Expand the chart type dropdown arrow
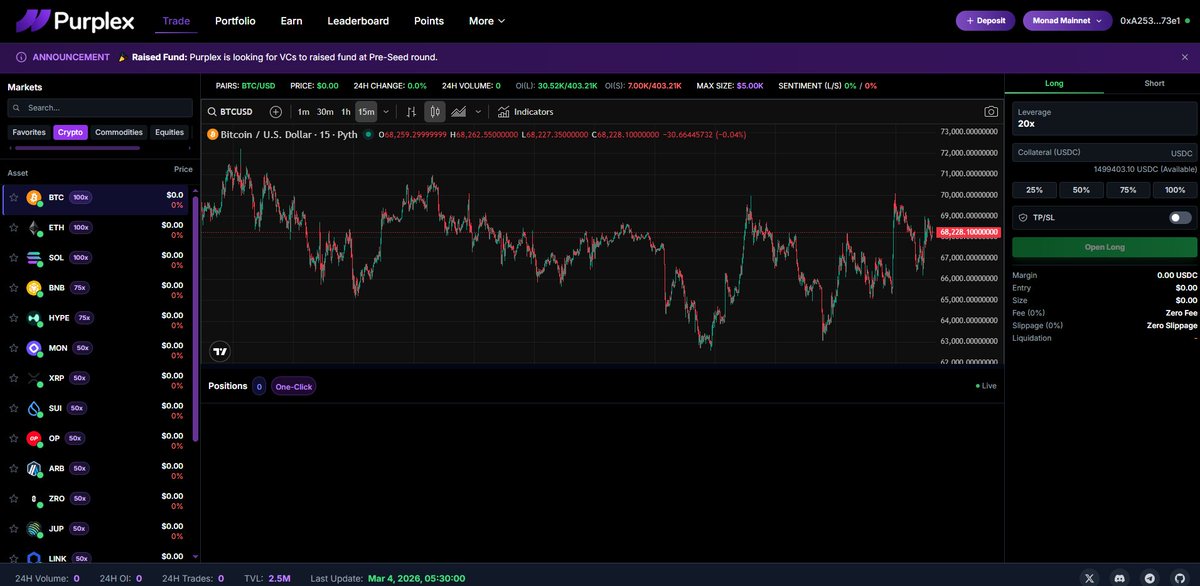Image resolution: width=1200 pixels, height=586 pixels. click(478, 112)
